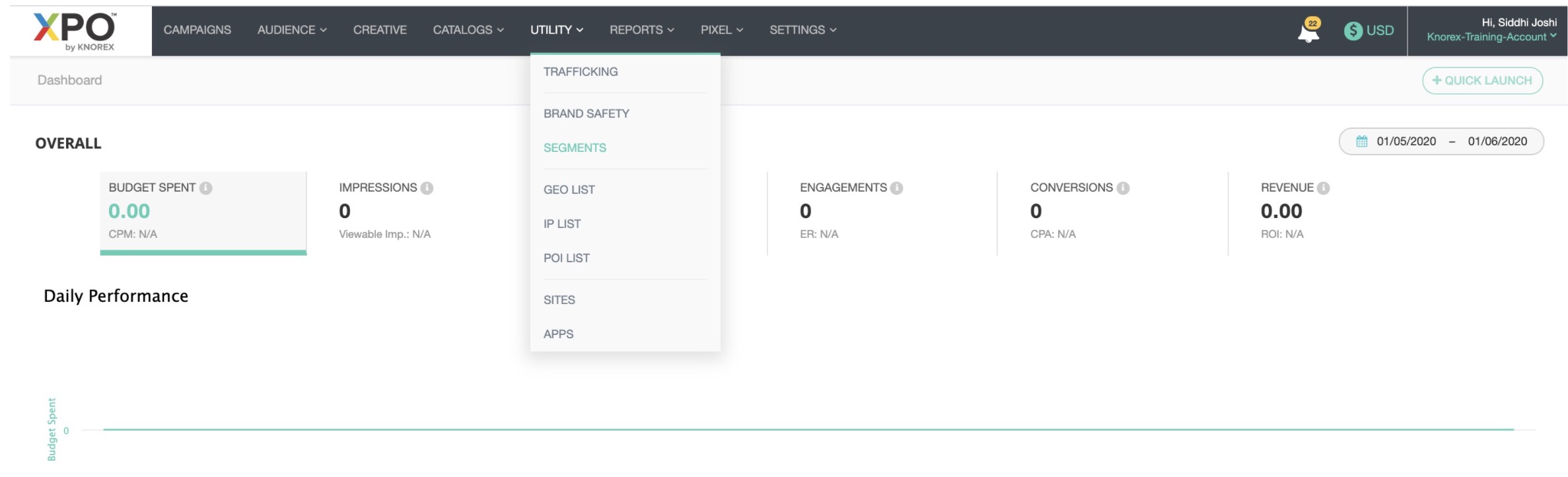Click the info icon beside Budget Spent
1568x477 pixels.
click(x=206, y=188)
